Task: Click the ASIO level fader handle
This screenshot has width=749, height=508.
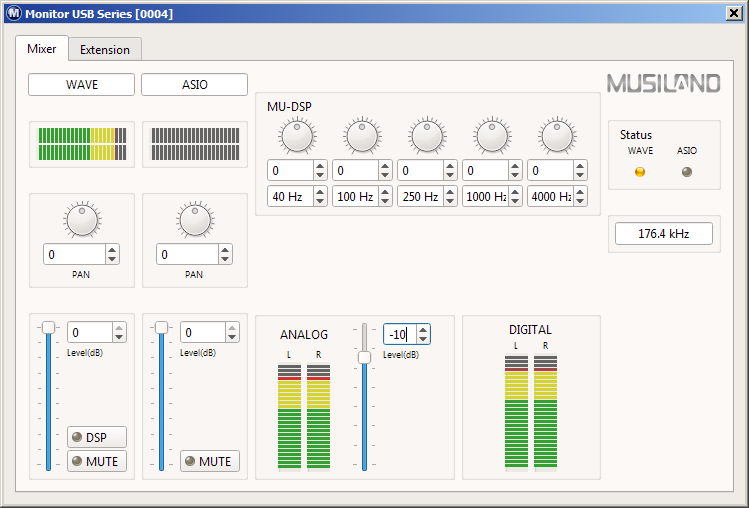Action: 161,327
